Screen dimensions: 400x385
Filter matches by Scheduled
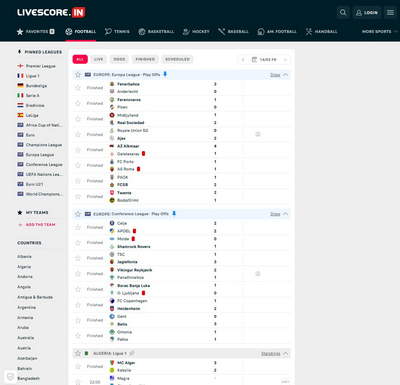(x=177, y=59)
